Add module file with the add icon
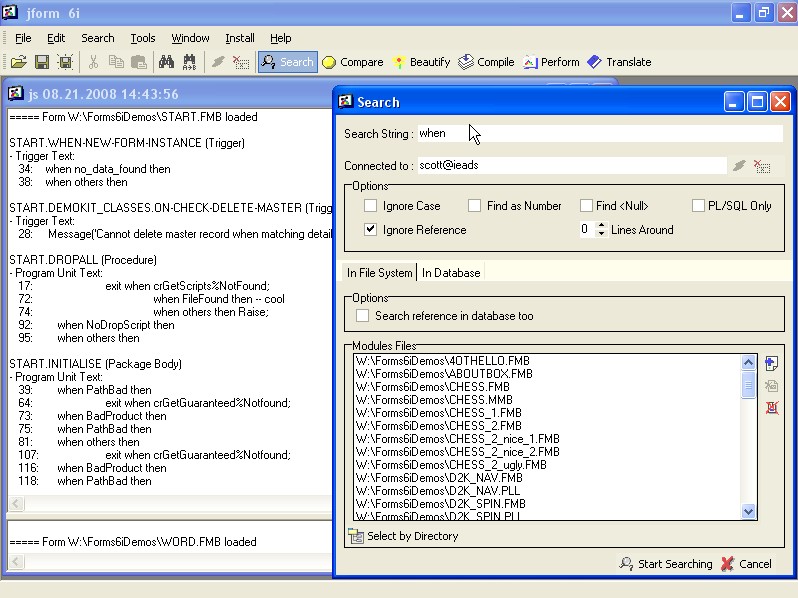The image size is (798, 598). (x=771, y=363)
